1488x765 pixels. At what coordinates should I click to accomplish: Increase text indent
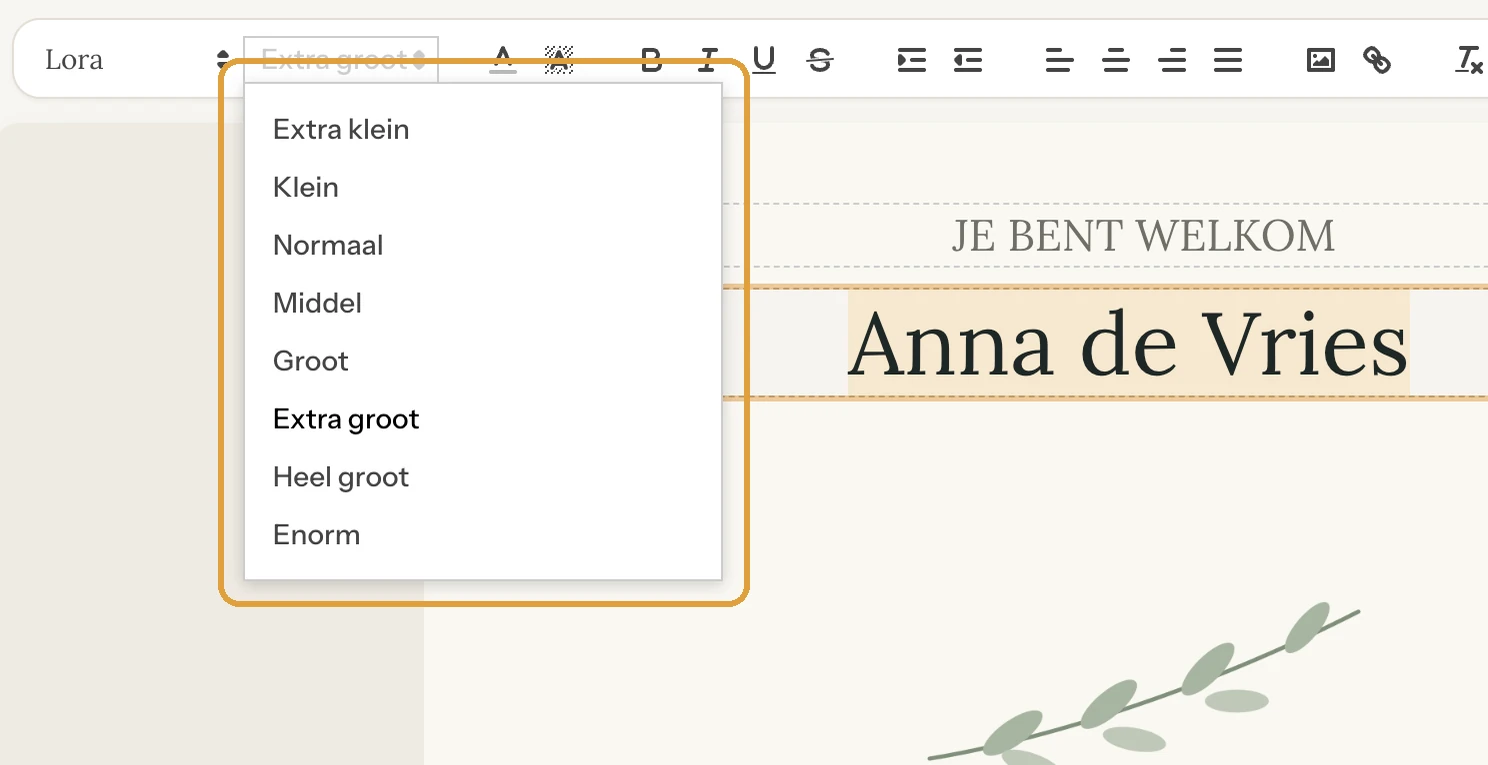tap(912, 60)
